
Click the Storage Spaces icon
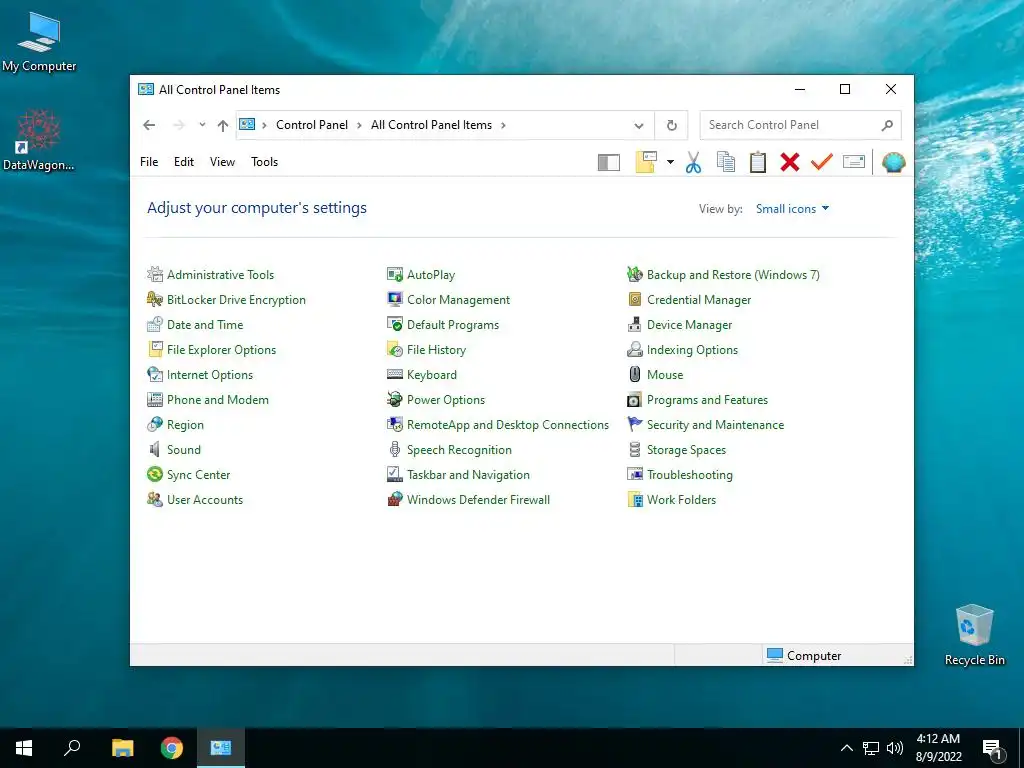coord(634,449)
